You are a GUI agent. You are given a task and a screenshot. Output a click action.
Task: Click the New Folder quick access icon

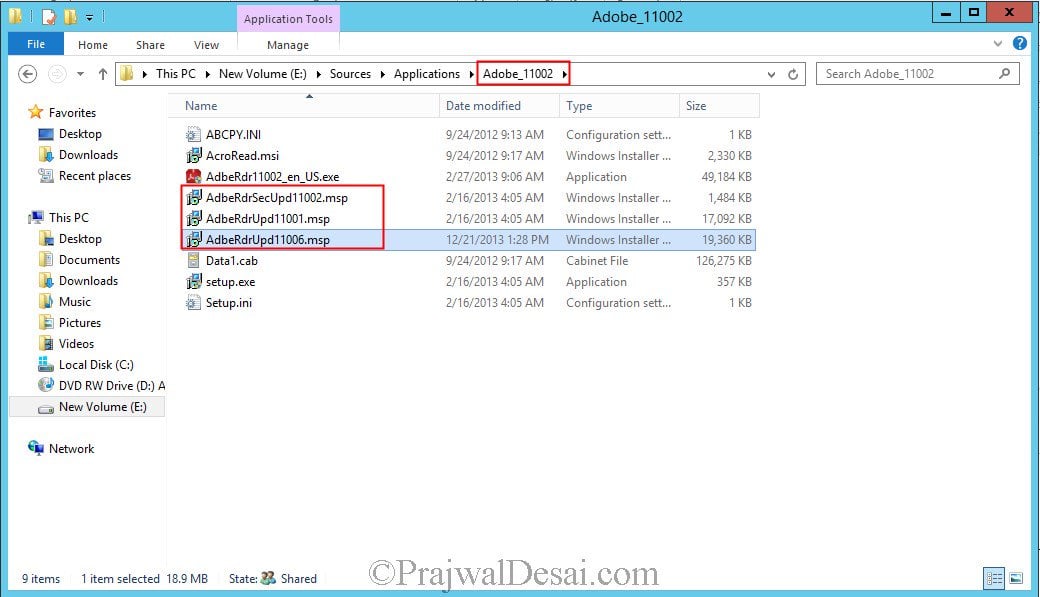click(70, 17)
